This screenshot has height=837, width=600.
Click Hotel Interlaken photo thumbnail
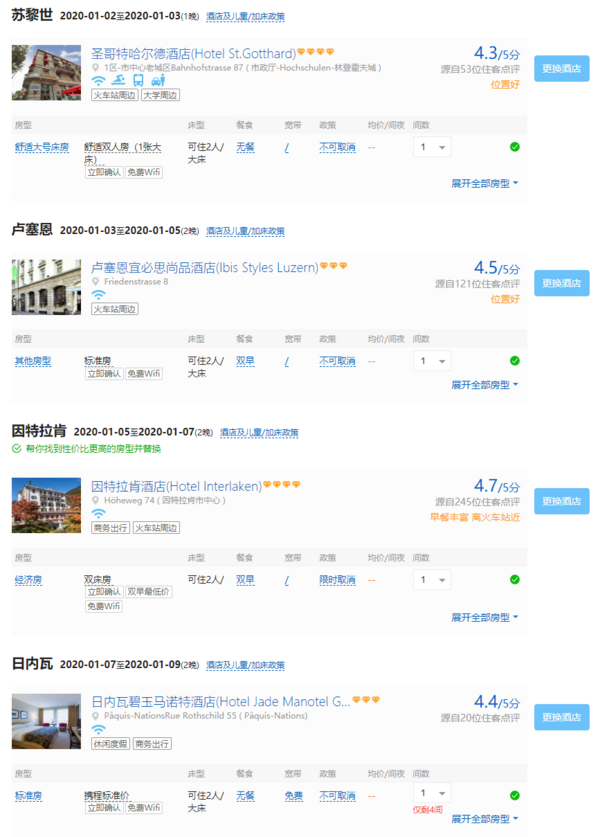tap(46, 505)
